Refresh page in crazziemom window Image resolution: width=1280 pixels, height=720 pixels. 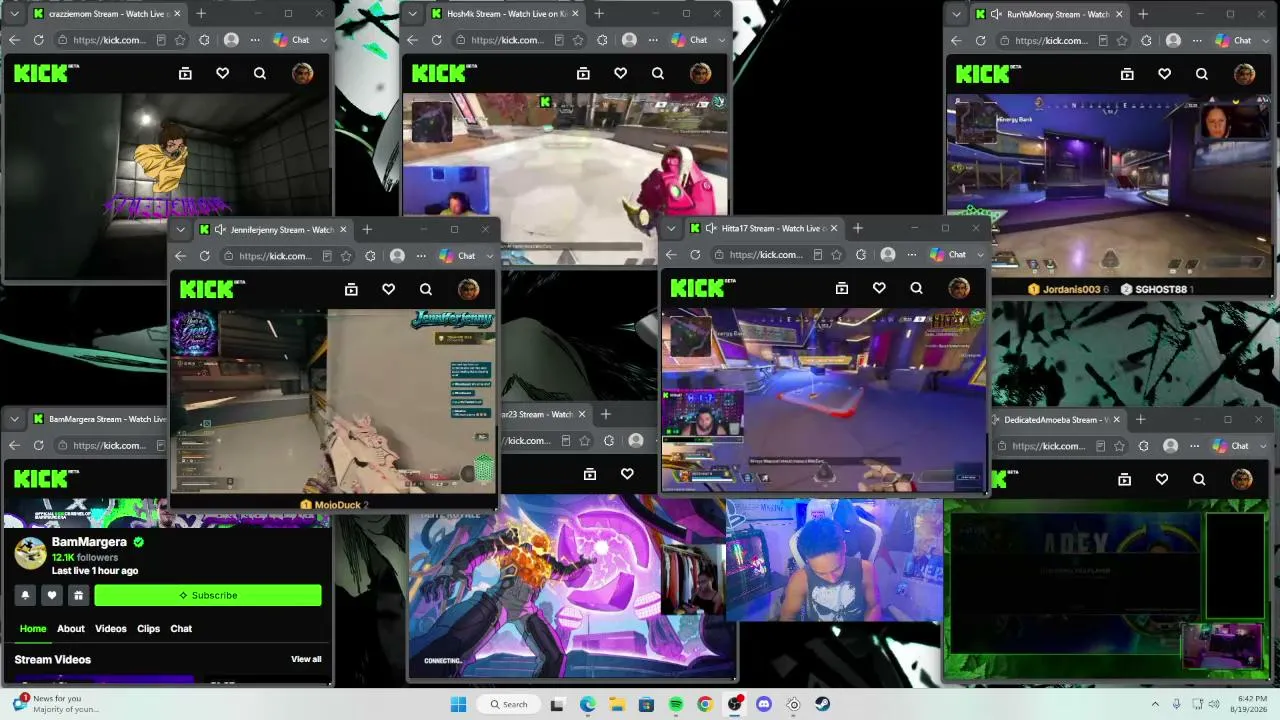(x=38, y=40)
